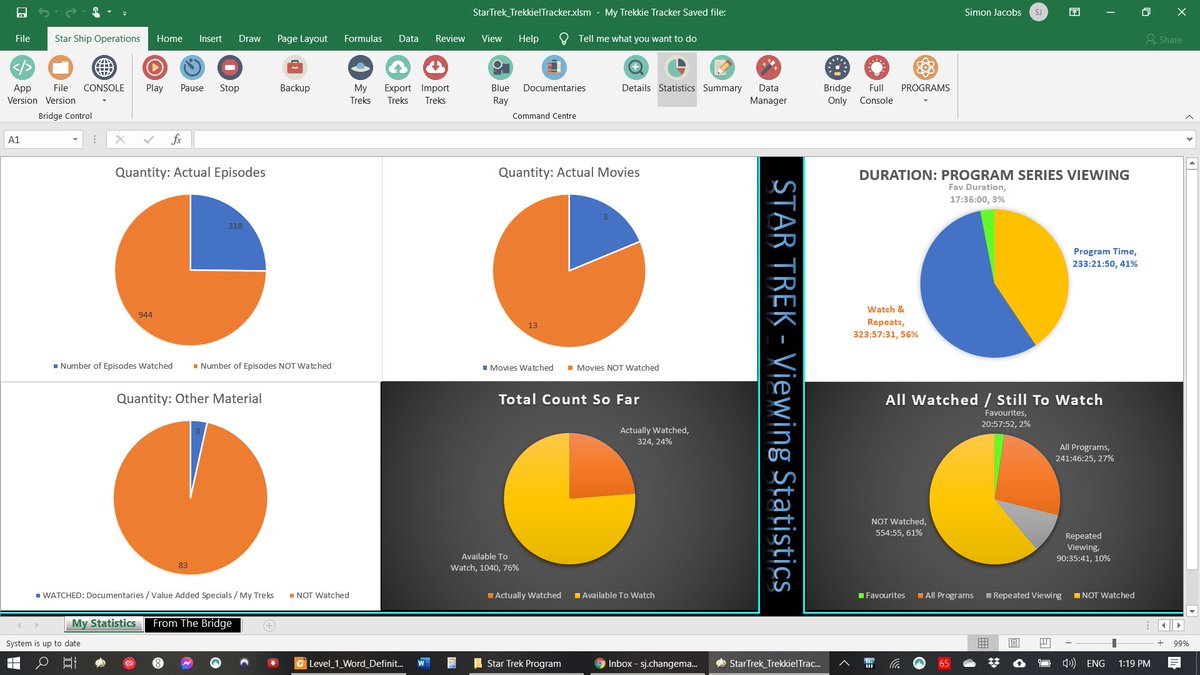Open the Documentaries section
The image size is (1200, 675).
click(x=554, y=75)
